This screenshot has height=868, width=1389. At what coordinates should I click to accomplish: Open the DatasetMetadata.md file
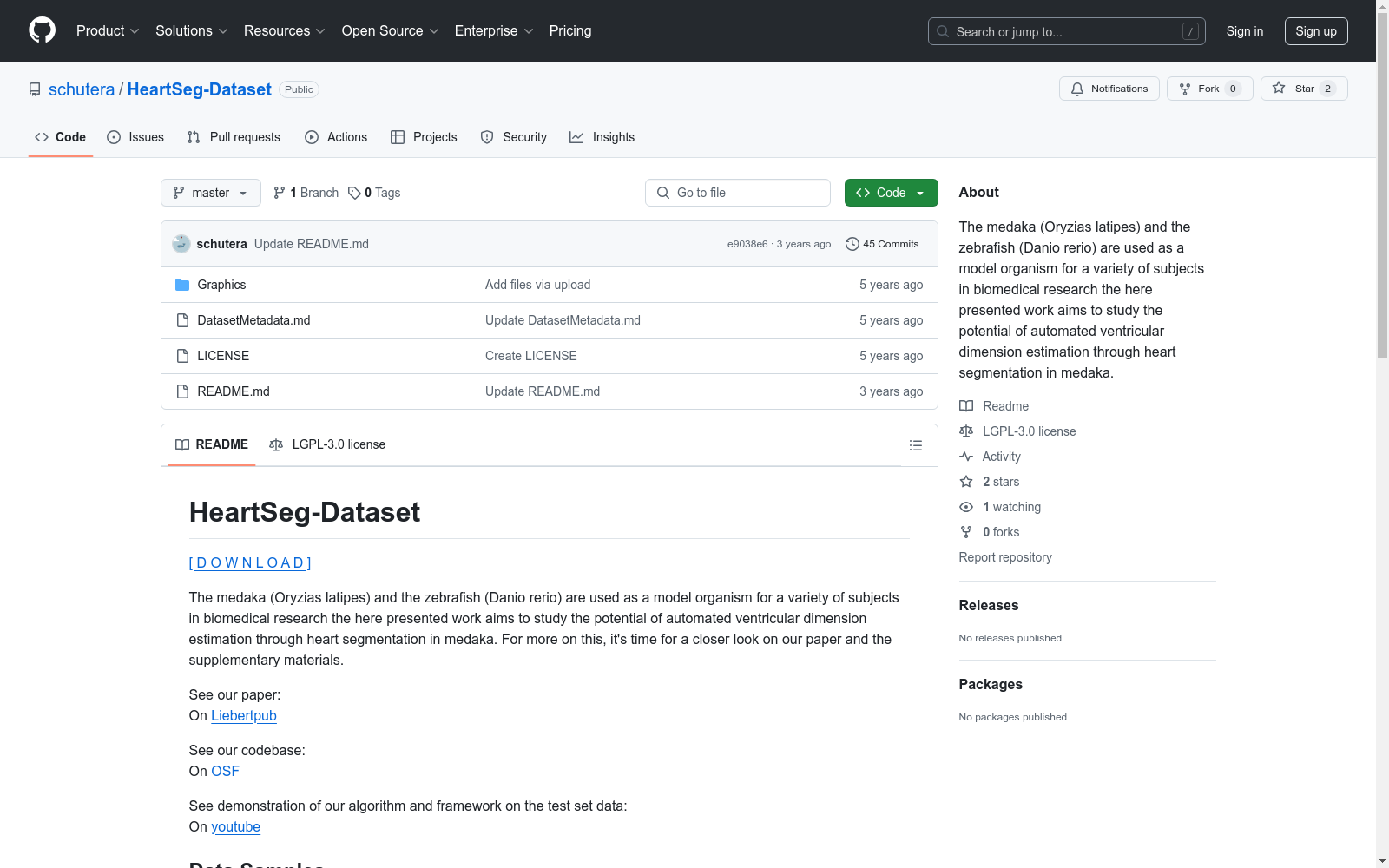(253, 320)
